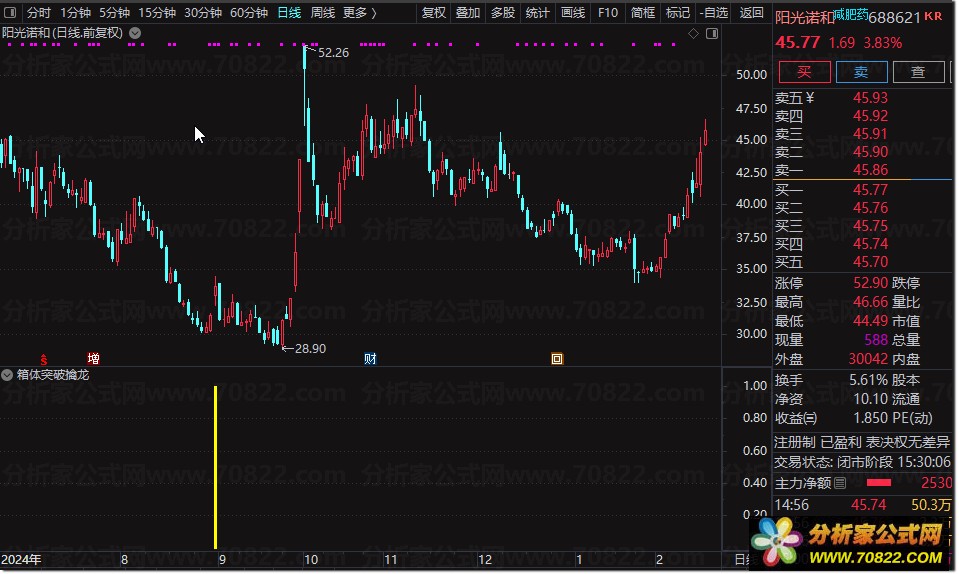
Task: Click the ¥ icon next to 卖五
Action: [810, 98]
